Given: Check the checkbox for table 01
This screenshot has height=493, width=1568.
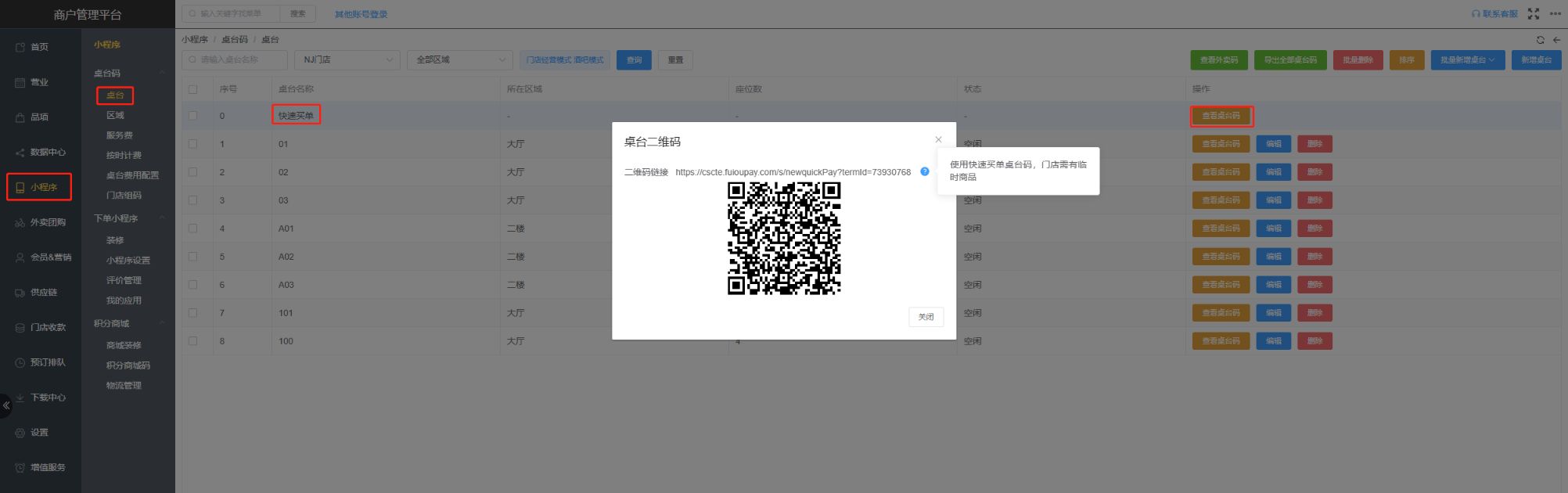Looking at the screenshot, I should click(x=192, y=144).
